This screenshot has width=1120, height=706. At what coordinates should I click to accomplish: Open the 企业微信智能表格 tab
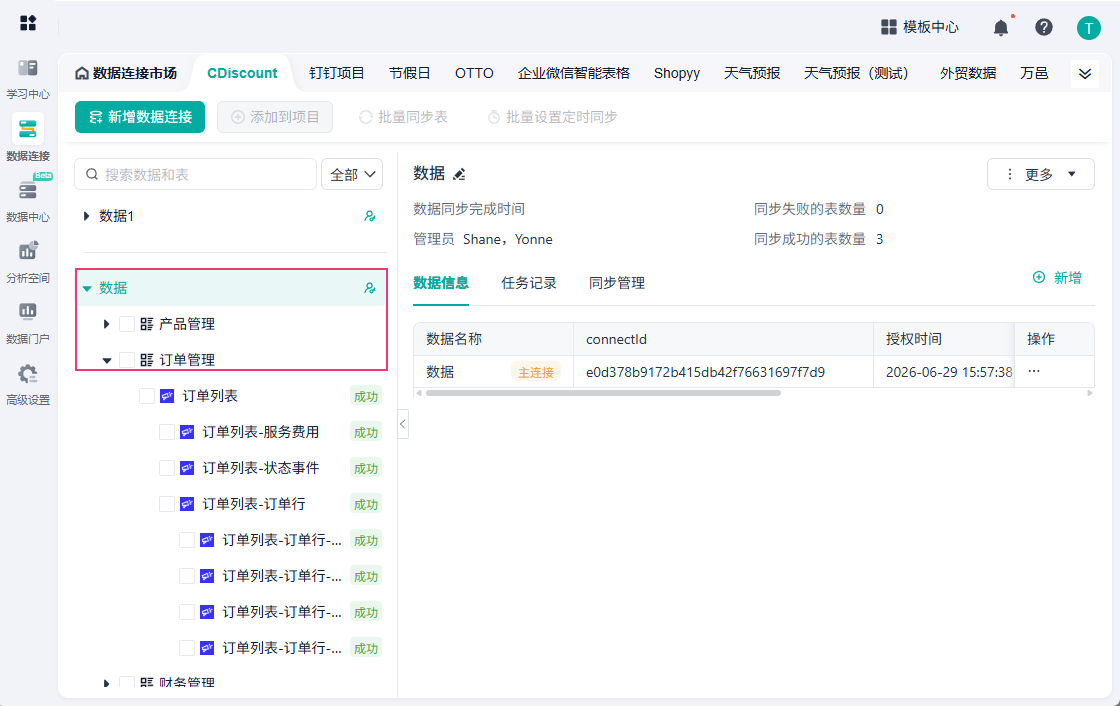(574, 73)
